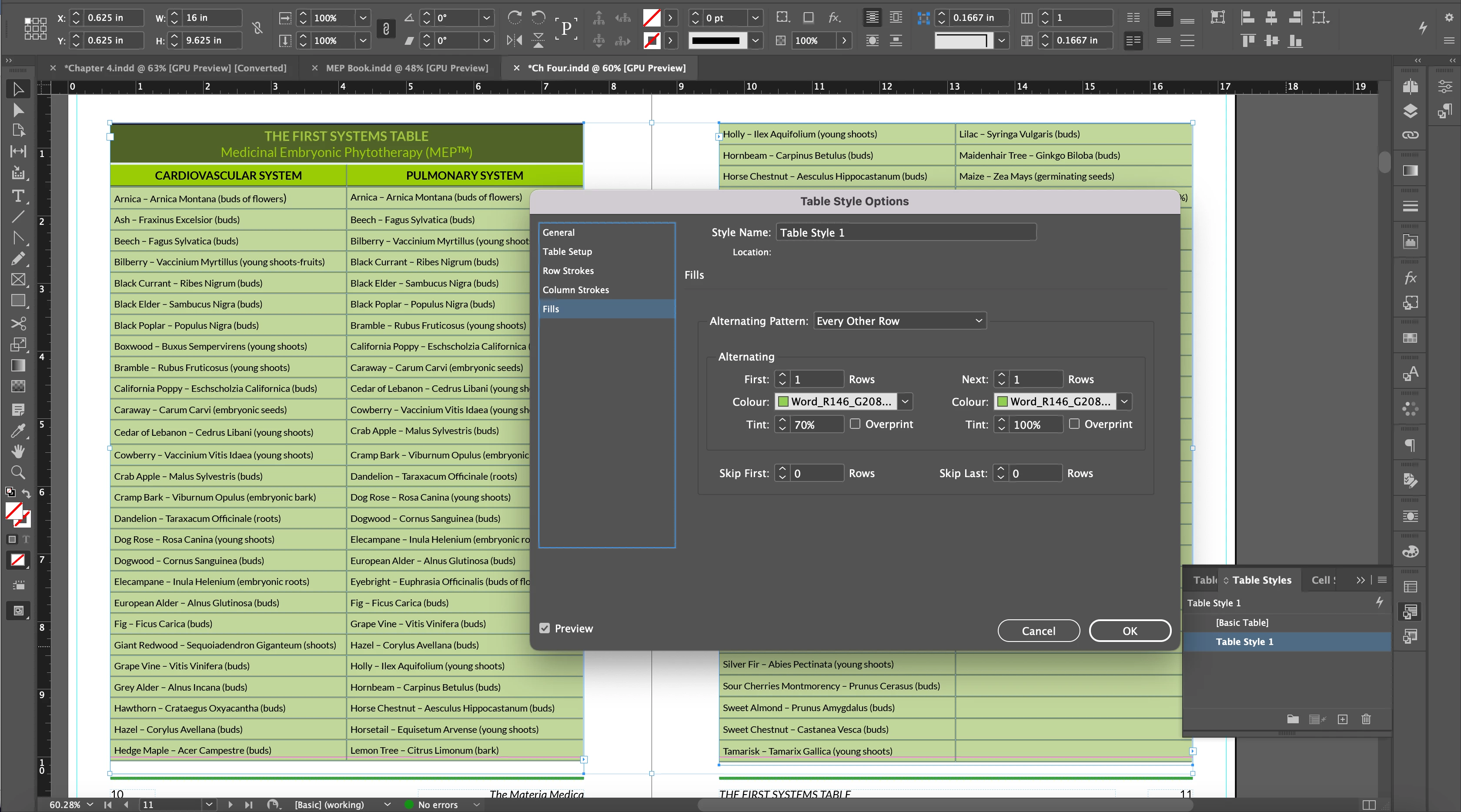Enable Overprint for first alternating rows

pyautogui.click(x=855, y=424)
